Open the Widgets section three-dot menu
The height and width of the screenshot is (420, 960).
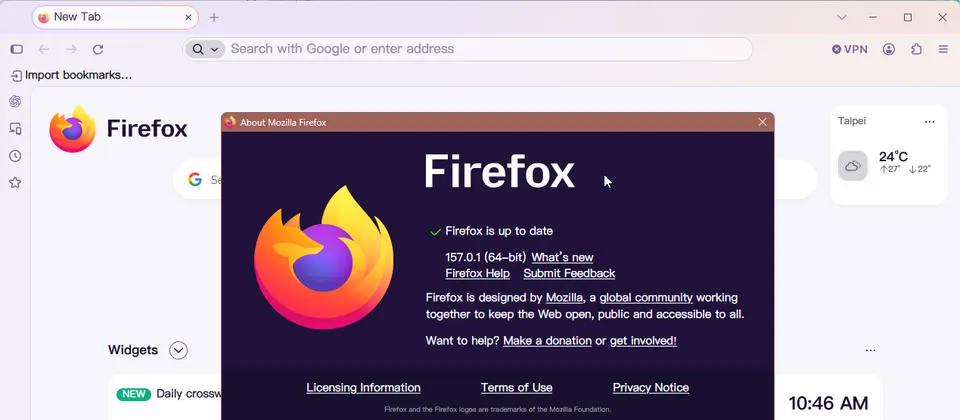click(x=870, y=350)
